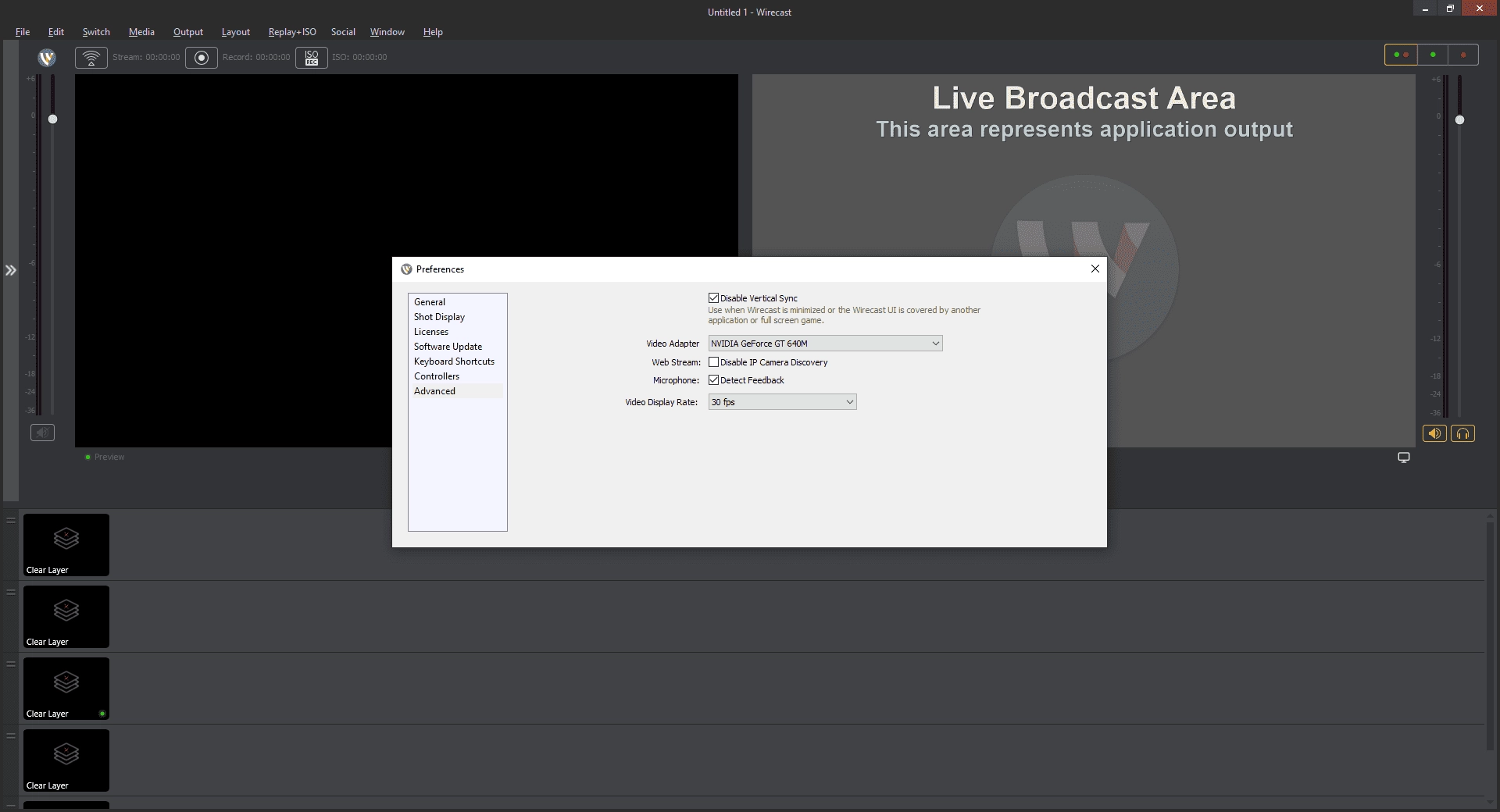Click the fourth layer's drag handle icon
This screenshot has width=1500, height=812.
[11, 735]
